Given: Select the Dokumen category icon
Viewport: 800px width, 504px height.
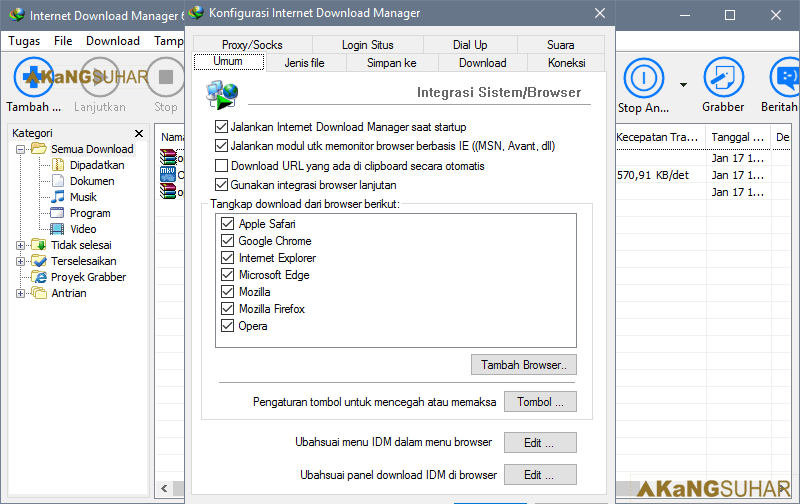Looking at the screenshot, I should [x=58, y=181].
